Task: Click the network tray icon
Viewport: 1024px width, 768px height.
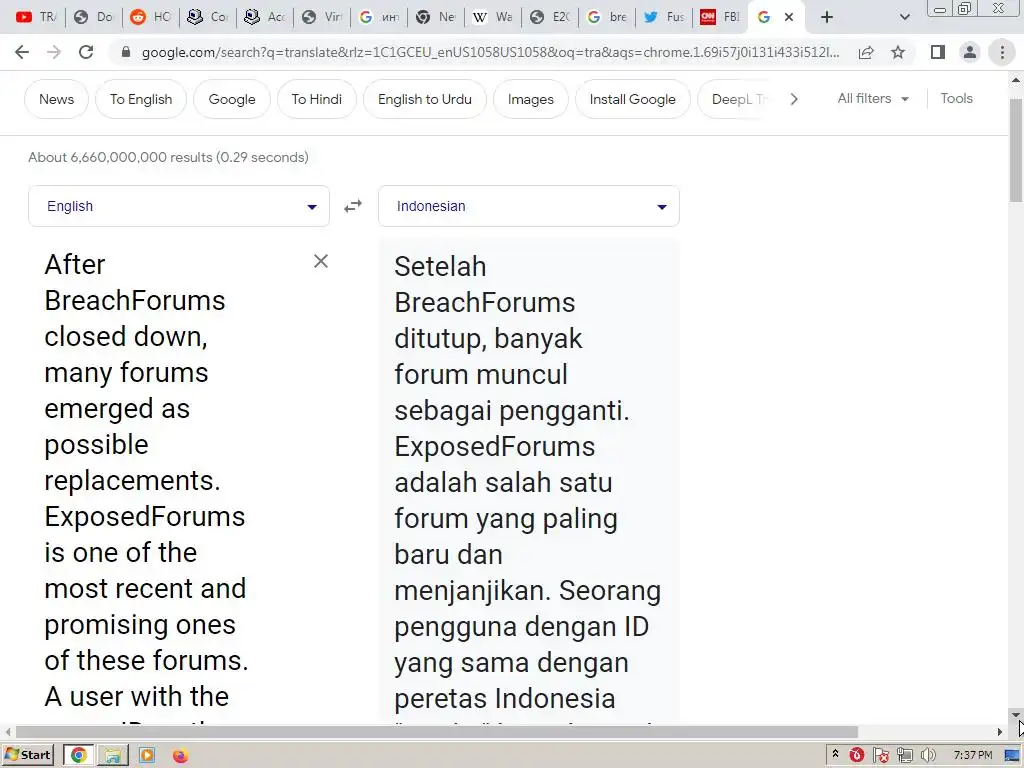Action: (x=904, y=756)
